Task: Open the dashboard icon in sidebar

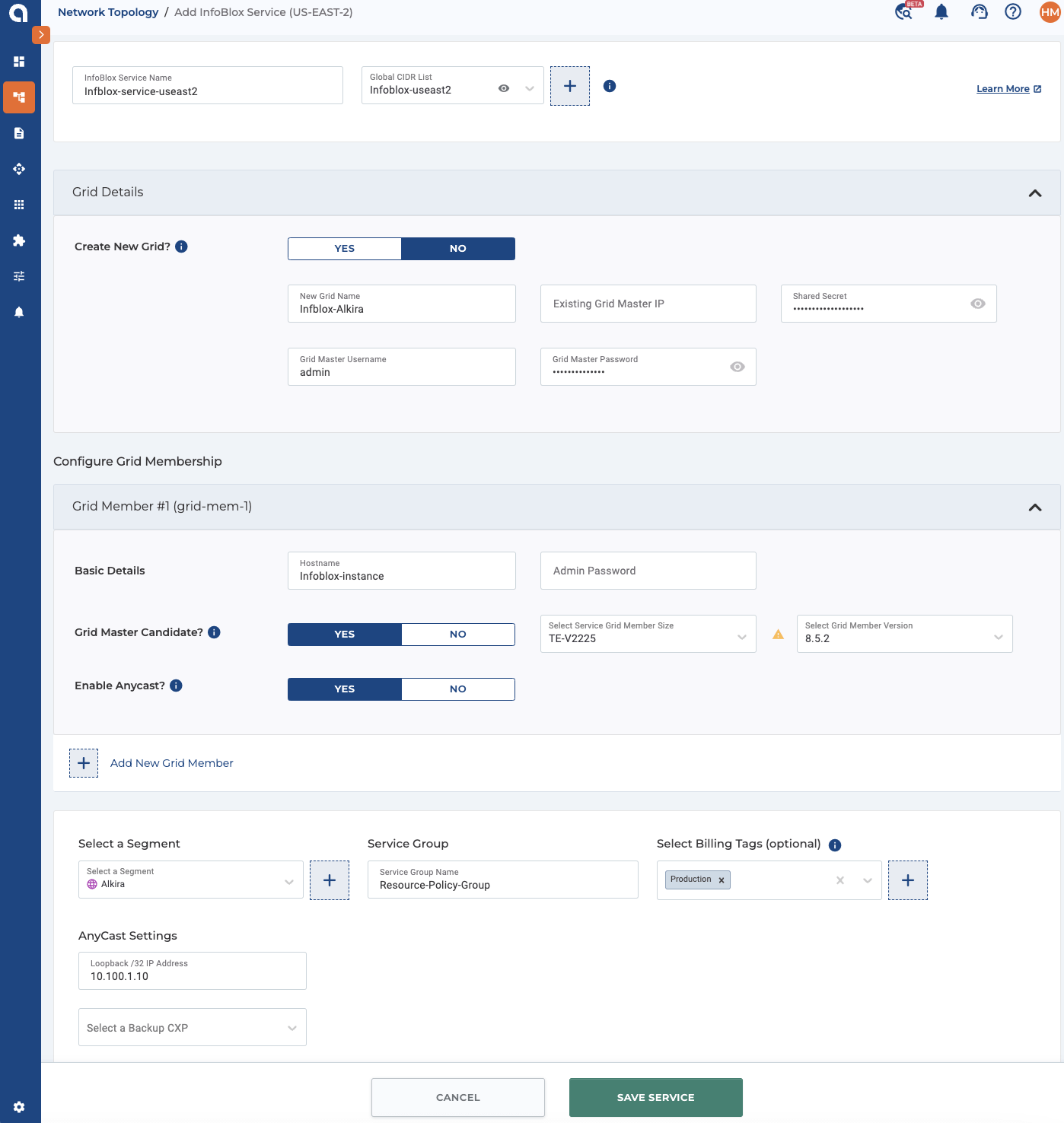Action: [19, 62]
